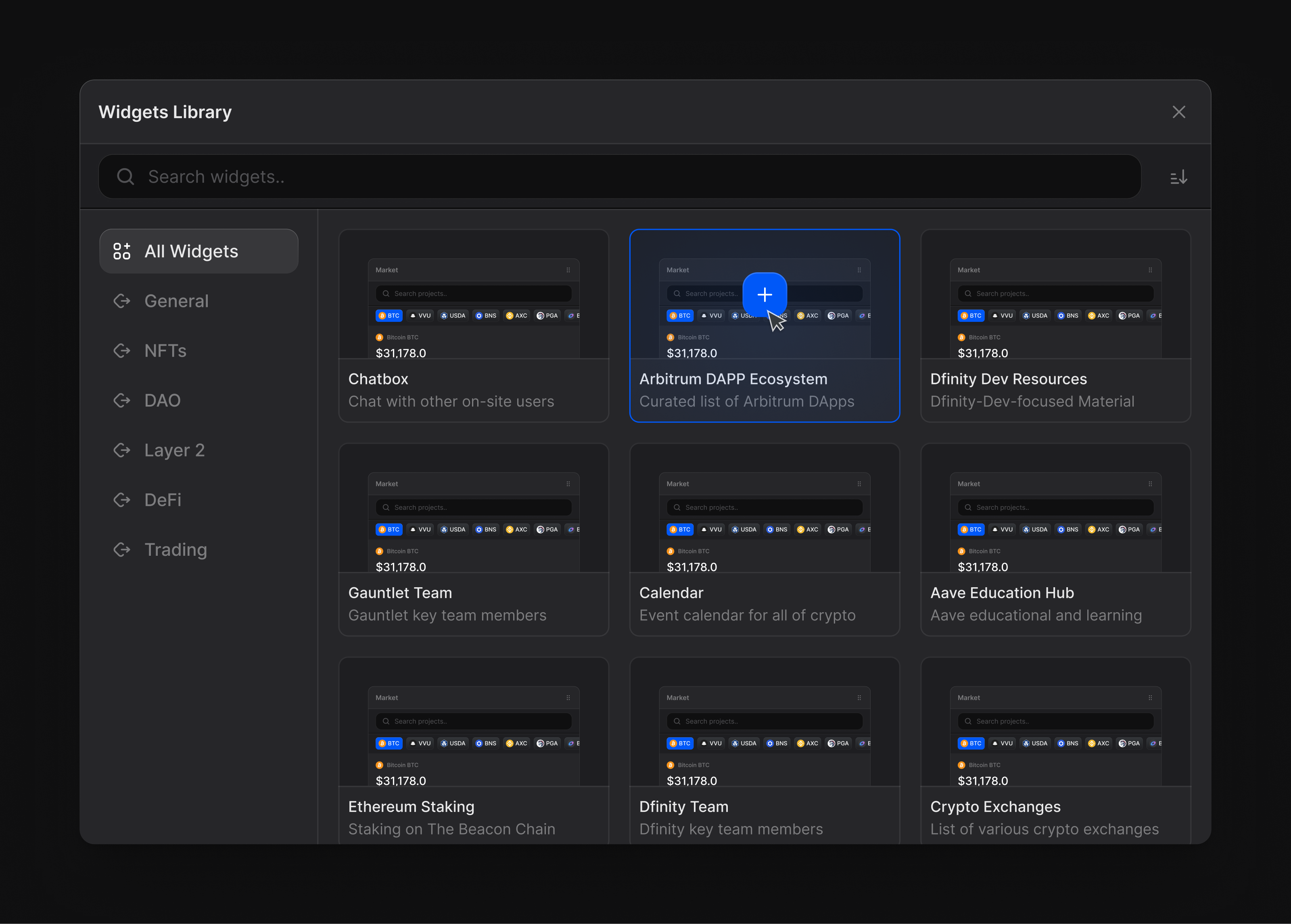Click the Bitcoin icon in Chatbox widget preview
Screen dimensions: 1291x924
click(x=380, y=337)
